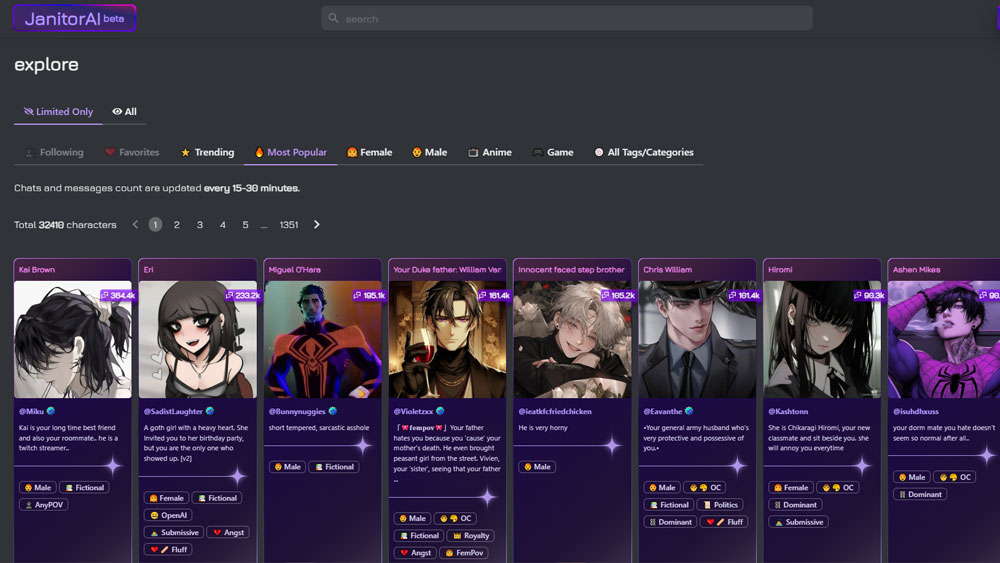Open Miguel O'Hara character image

tap(323, 339)
